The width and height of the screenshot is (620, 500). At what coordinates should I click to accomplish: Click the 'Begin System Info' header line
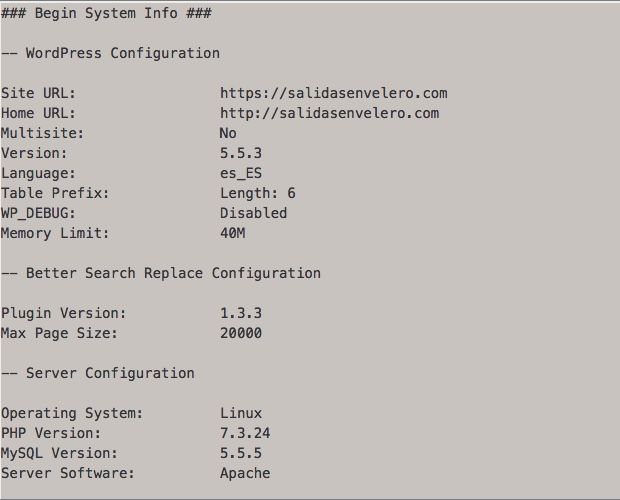(106, 13)
